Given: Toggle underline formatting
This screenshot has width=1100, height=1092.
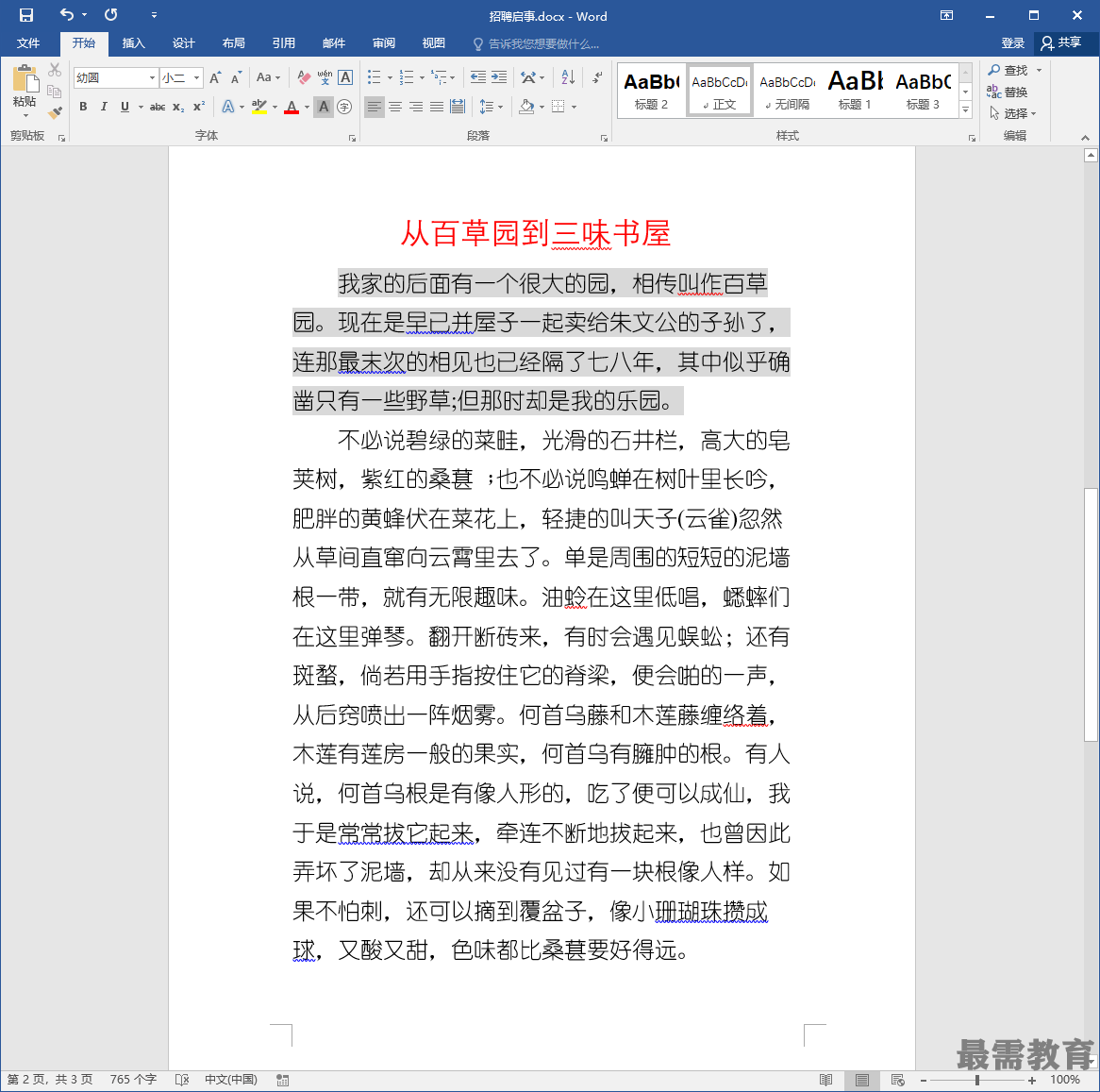Looking at the screenshot, I should pyautogui.click(x=125, y=107).
